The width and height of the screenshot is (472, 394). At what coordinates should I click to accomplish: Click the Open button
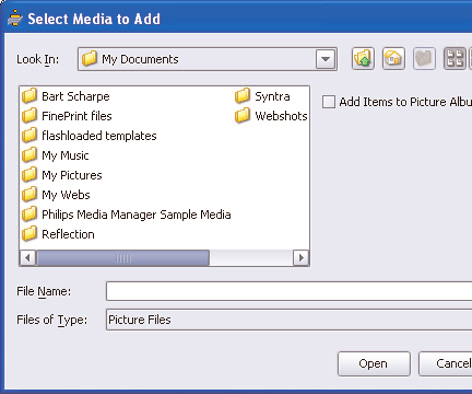point(374,364)
